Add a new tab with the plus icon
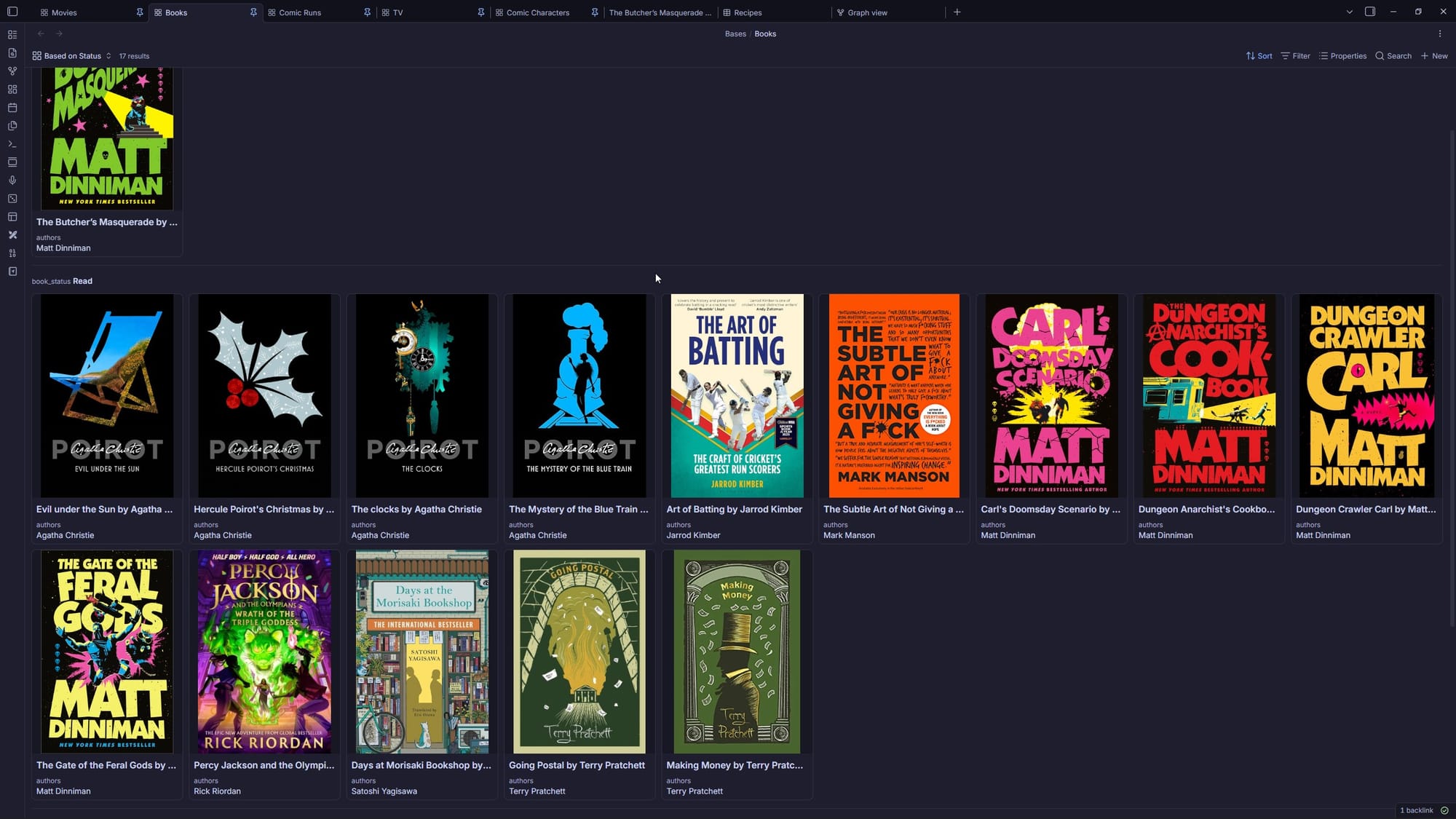This screenshot has width=1456, height=819. 957,12
